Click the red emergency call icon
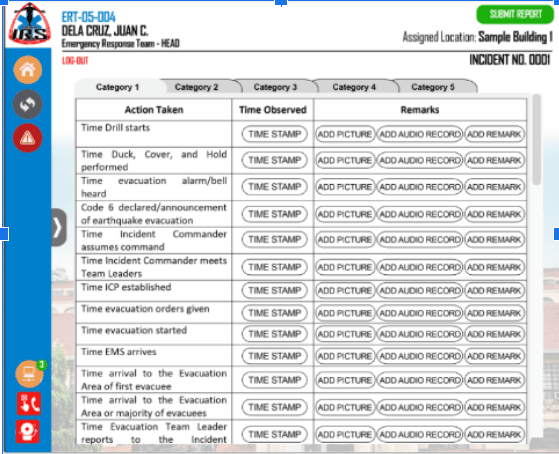Viewport: 559px width, 454px height. click(29, 403)
